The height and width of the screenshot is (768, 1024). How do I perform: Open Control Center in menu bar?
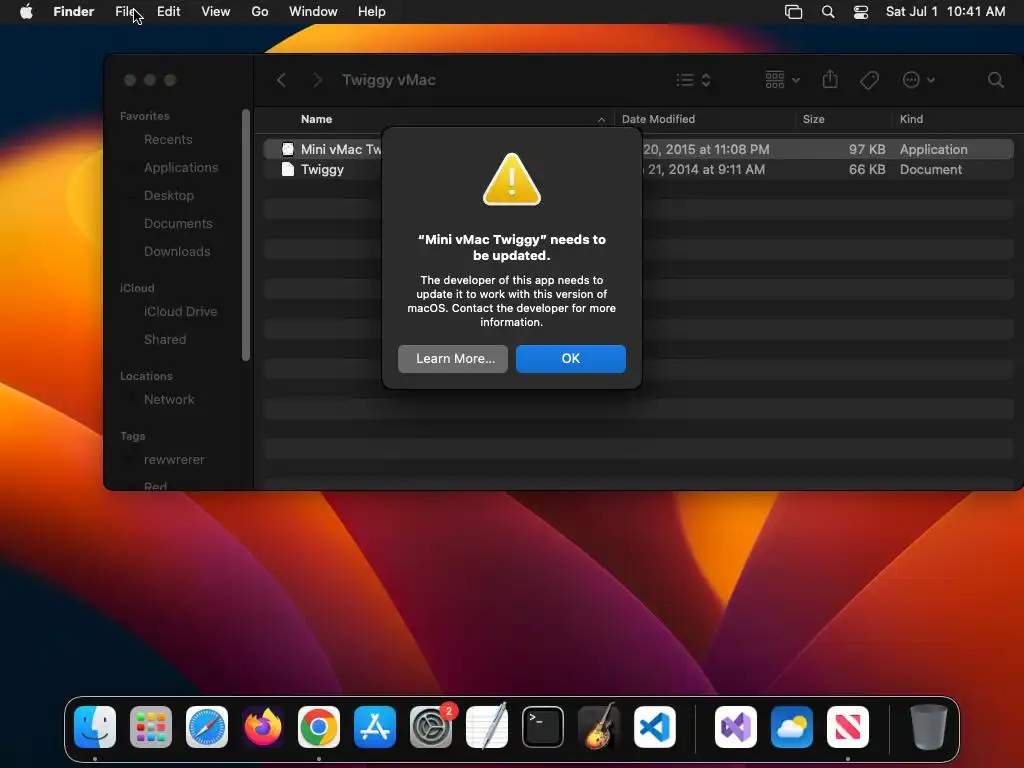[x=861, y=12]
